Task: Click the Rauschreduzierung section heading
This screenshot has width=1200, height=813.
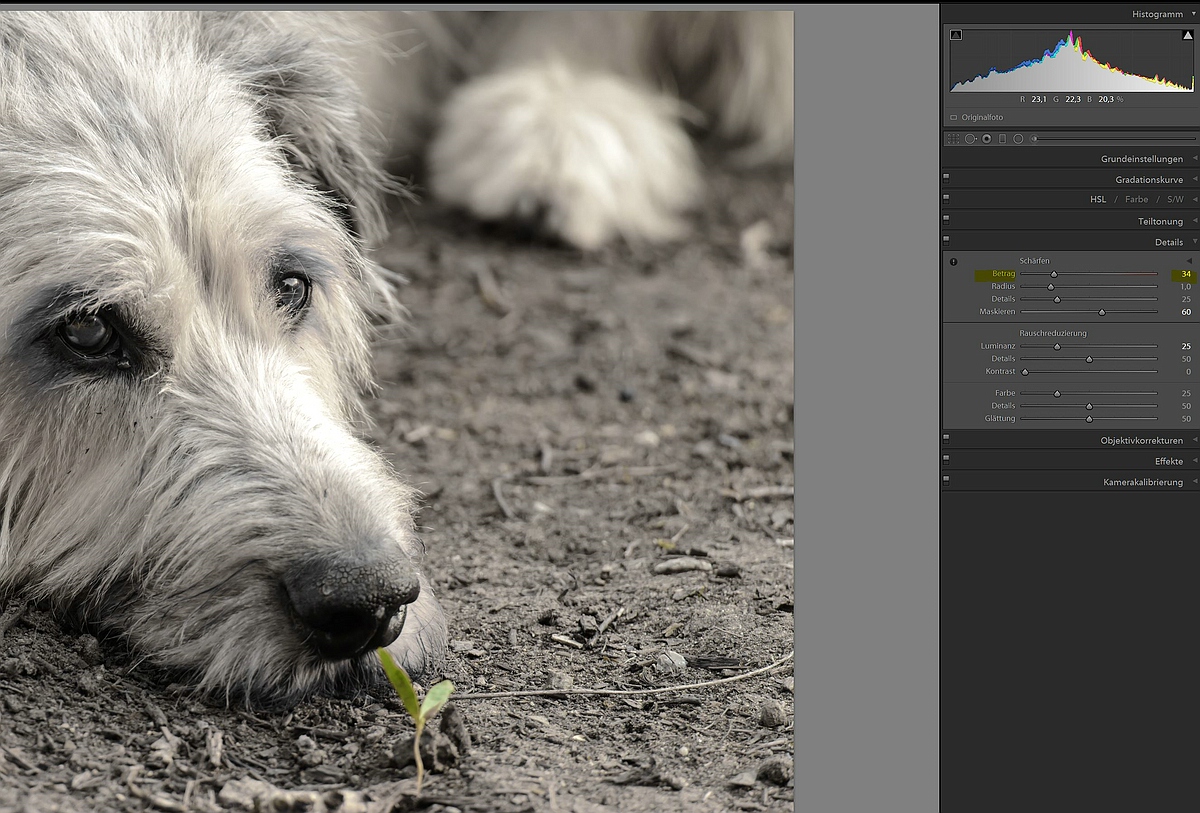Action: 1052,333
